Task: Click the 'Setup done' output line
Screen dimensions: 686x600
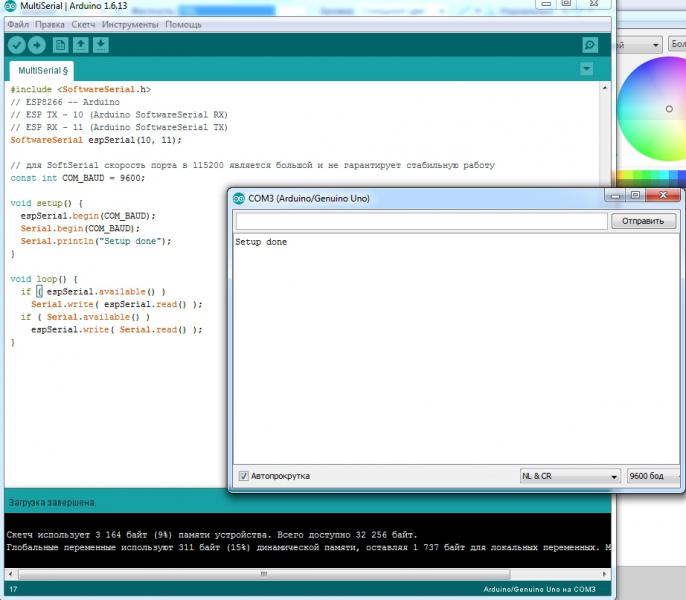Action: [x=261, y=242]
